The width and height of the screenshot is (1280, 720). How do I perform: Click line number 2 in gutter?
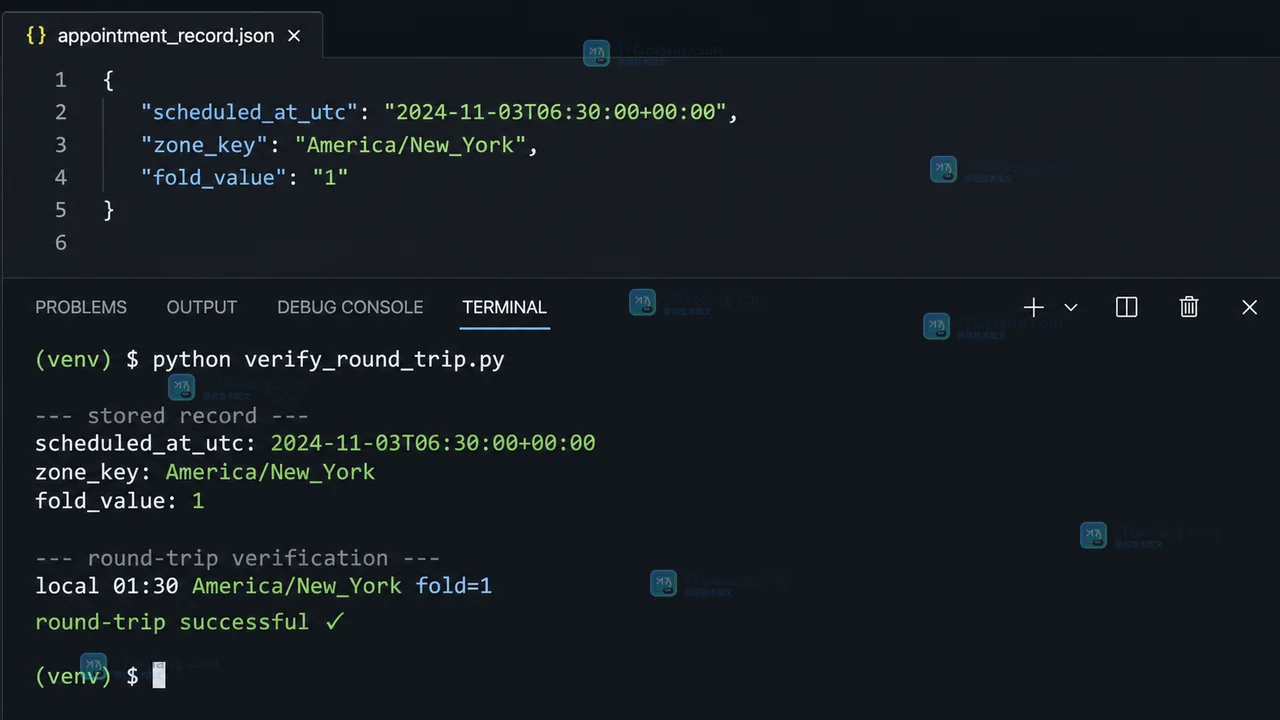click(61, 112)
